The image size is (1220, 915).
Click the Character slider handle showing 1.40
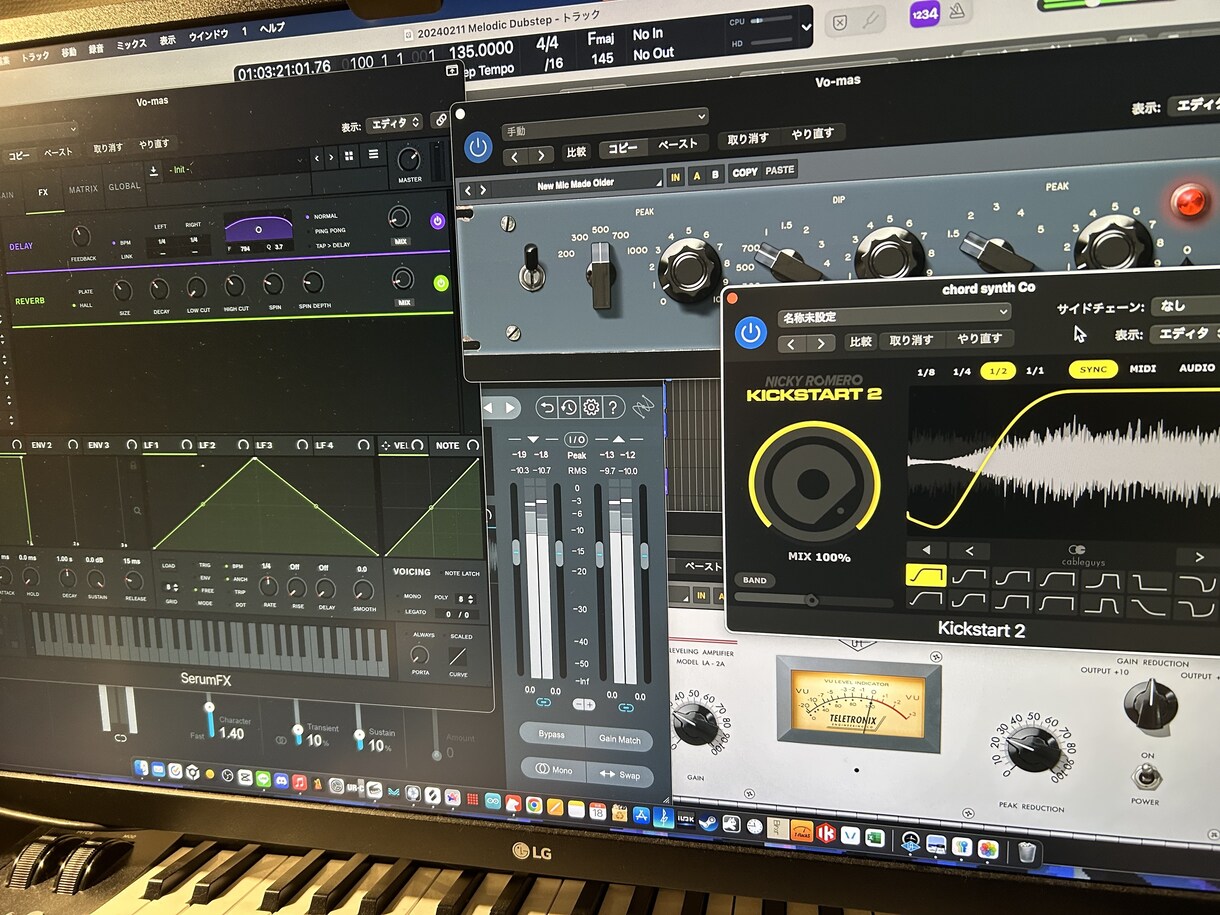[x=210, y=707]
